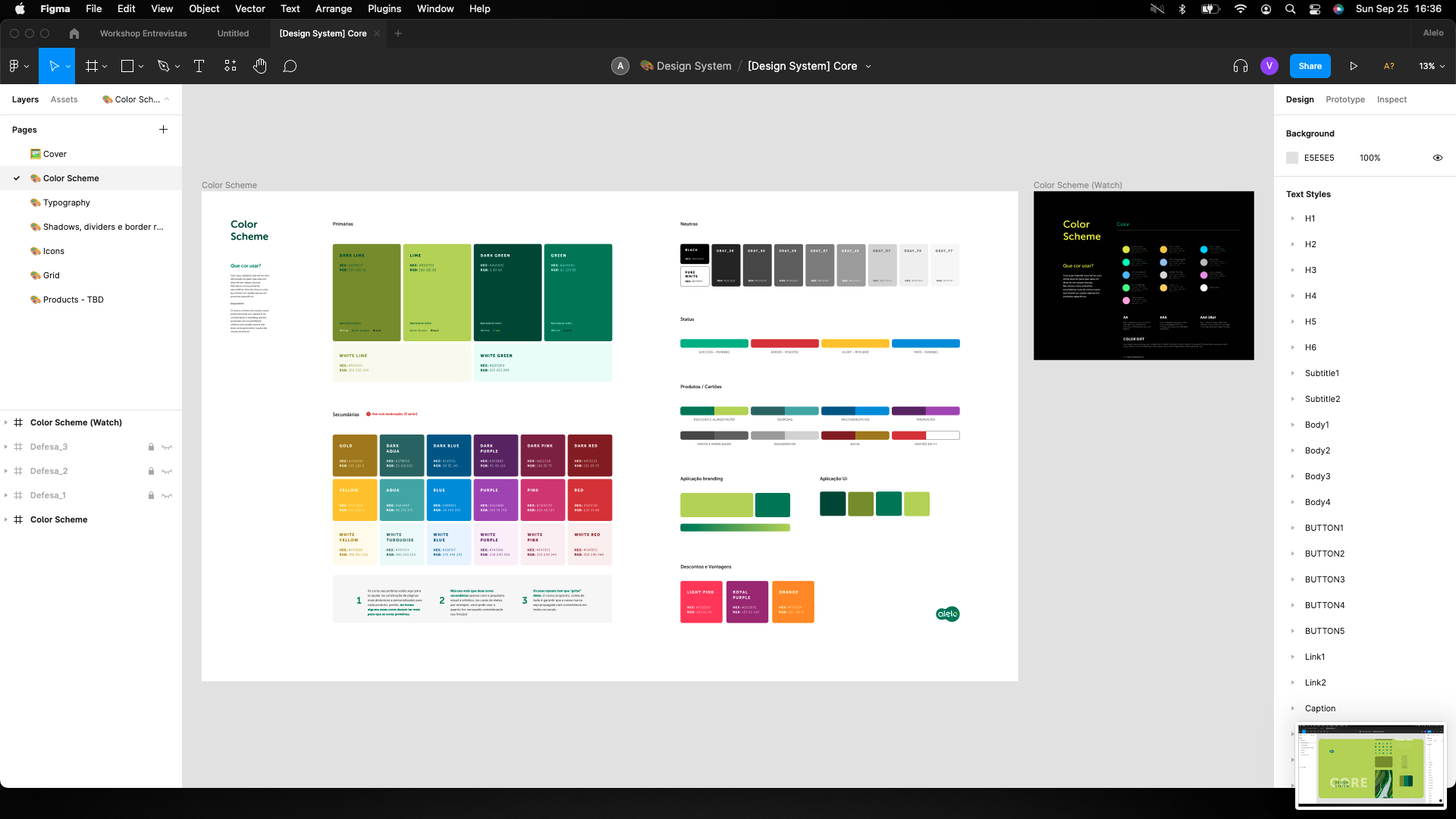1456x819 pixels.
Task: Click the Present play icon
Action: [1354, 66]
